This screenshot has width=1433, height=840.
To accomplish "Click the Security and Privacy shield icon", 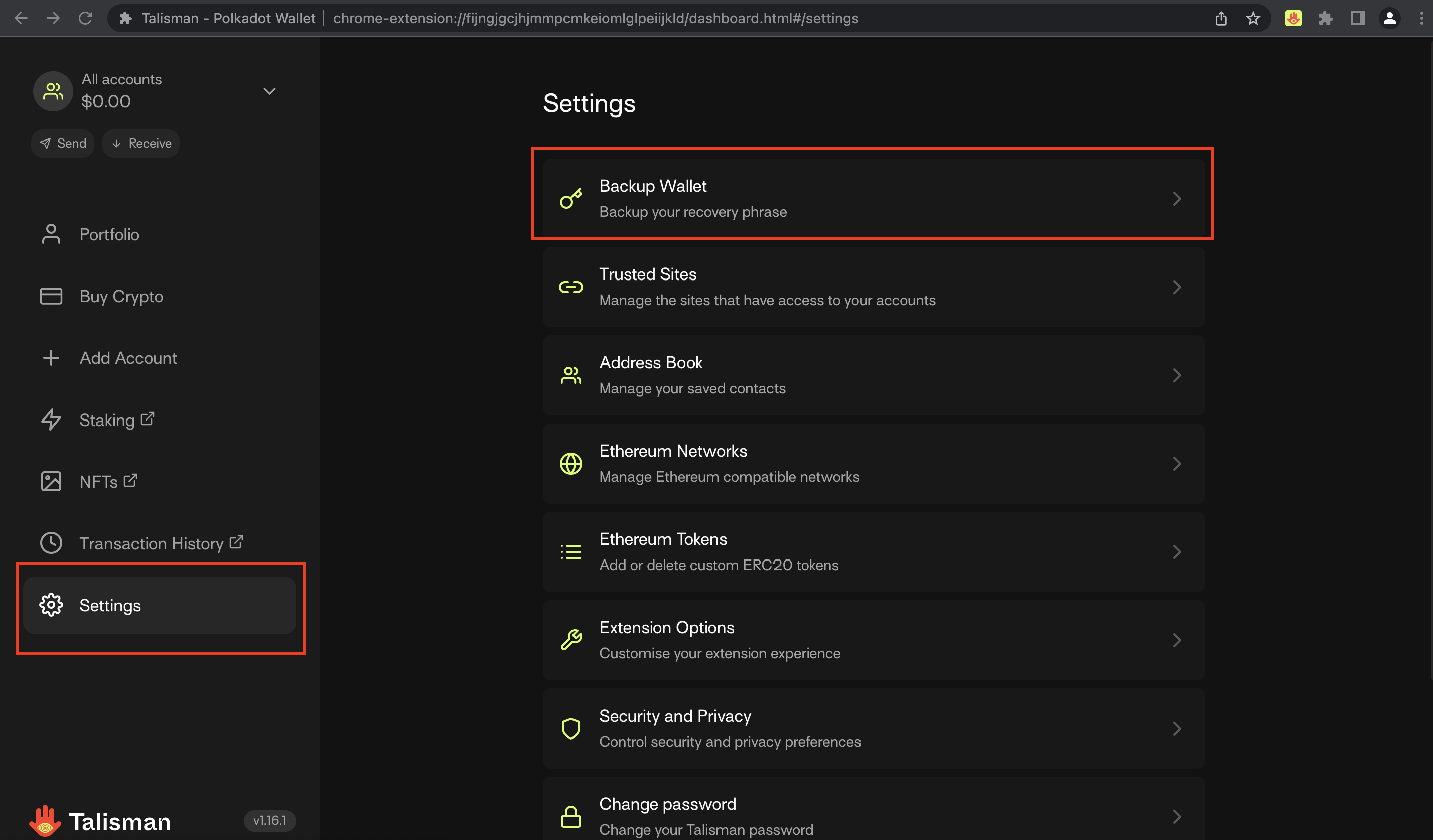I will coord(571,728).
